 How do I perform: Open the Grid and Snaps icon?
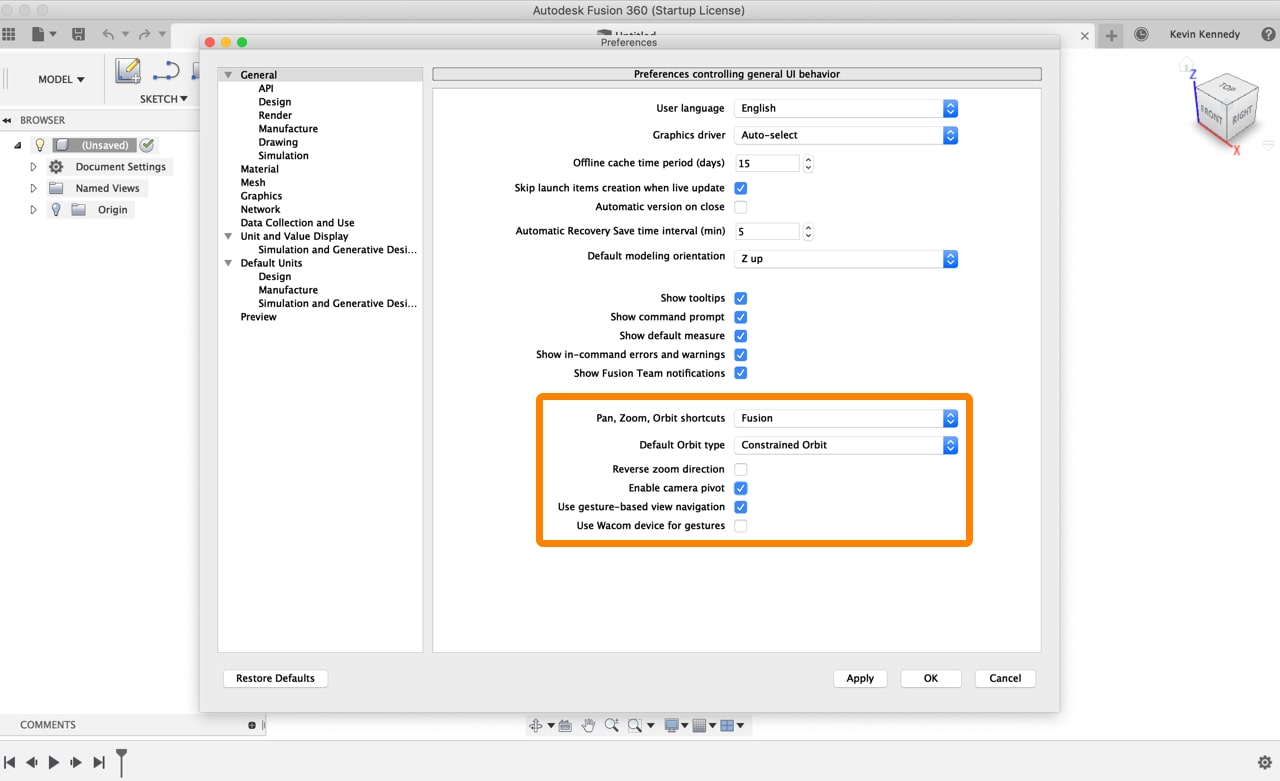(x=700, y=725)
